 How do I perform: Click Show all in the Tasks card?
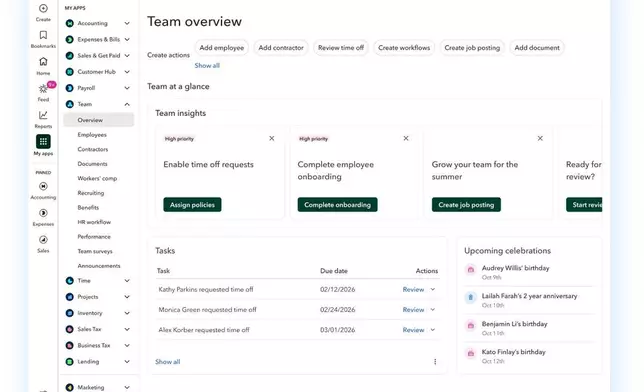click(x=168, y=362)
